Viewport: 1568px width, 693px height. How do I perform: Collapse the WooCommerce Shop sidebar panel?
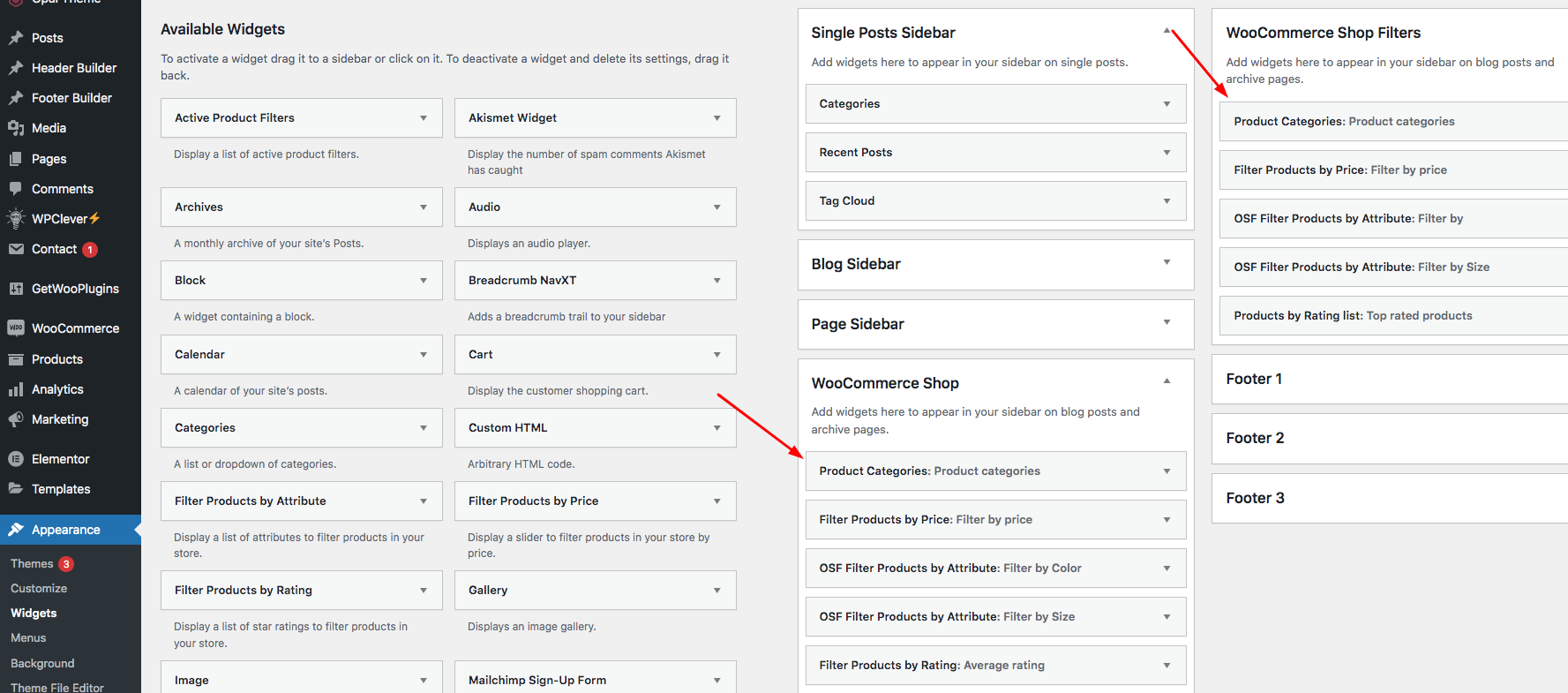tap(1167, 381)
